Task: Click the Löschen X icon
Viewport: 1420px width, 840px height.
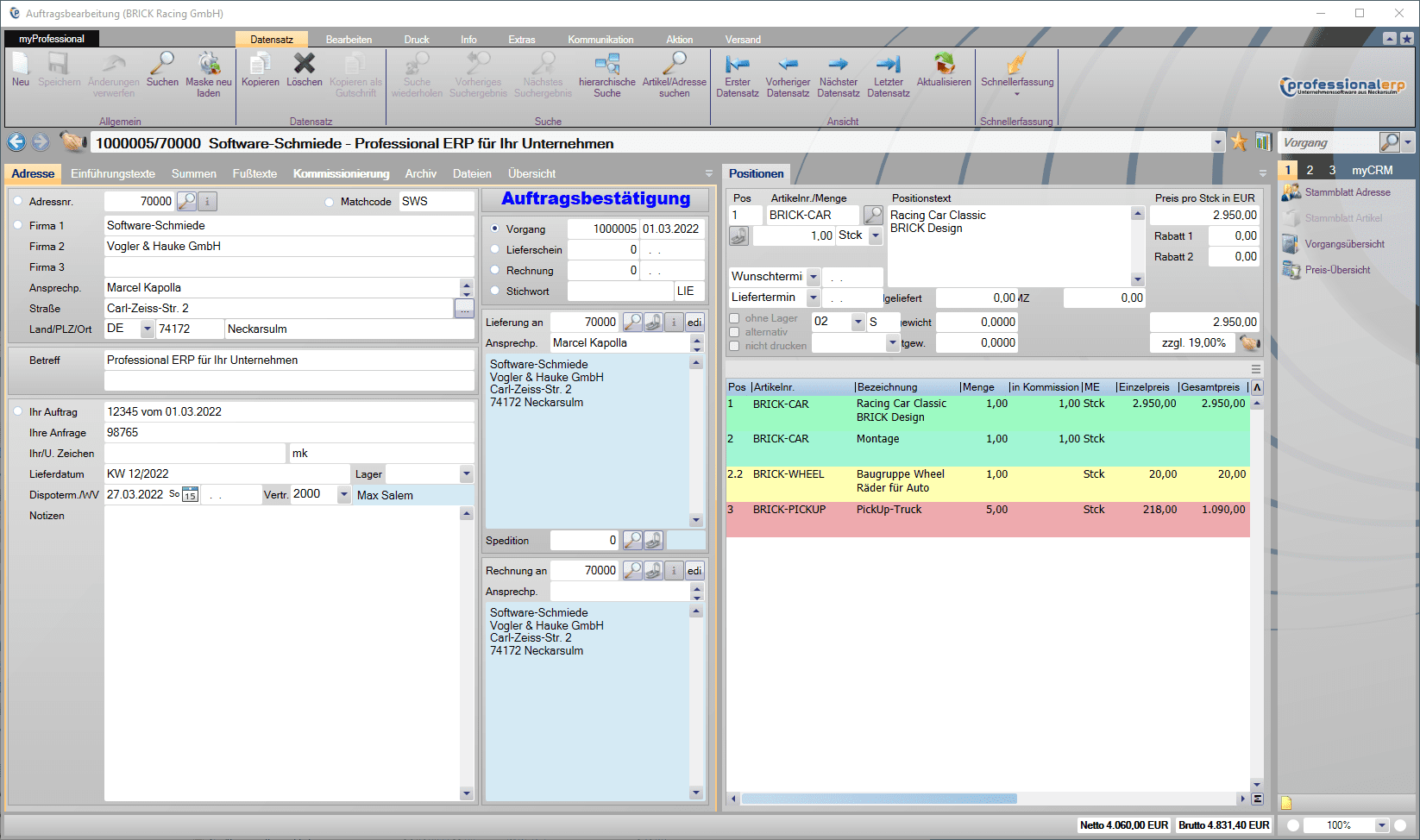Action: point(305,64)
